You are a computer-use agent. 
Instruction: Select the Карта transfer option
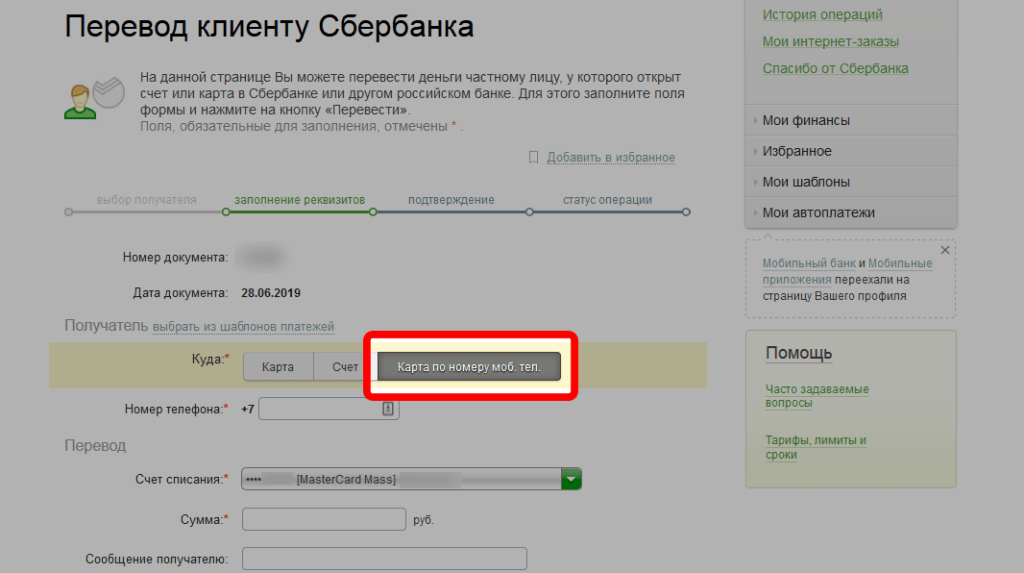[278, 367]
